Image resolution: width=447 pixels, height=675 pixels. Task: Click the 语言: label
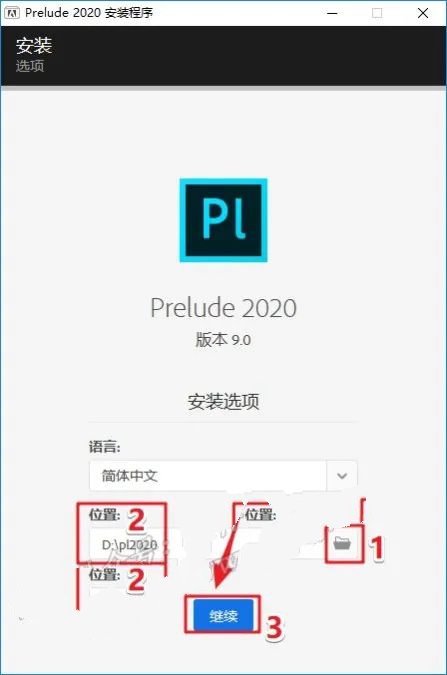(105, 447)
